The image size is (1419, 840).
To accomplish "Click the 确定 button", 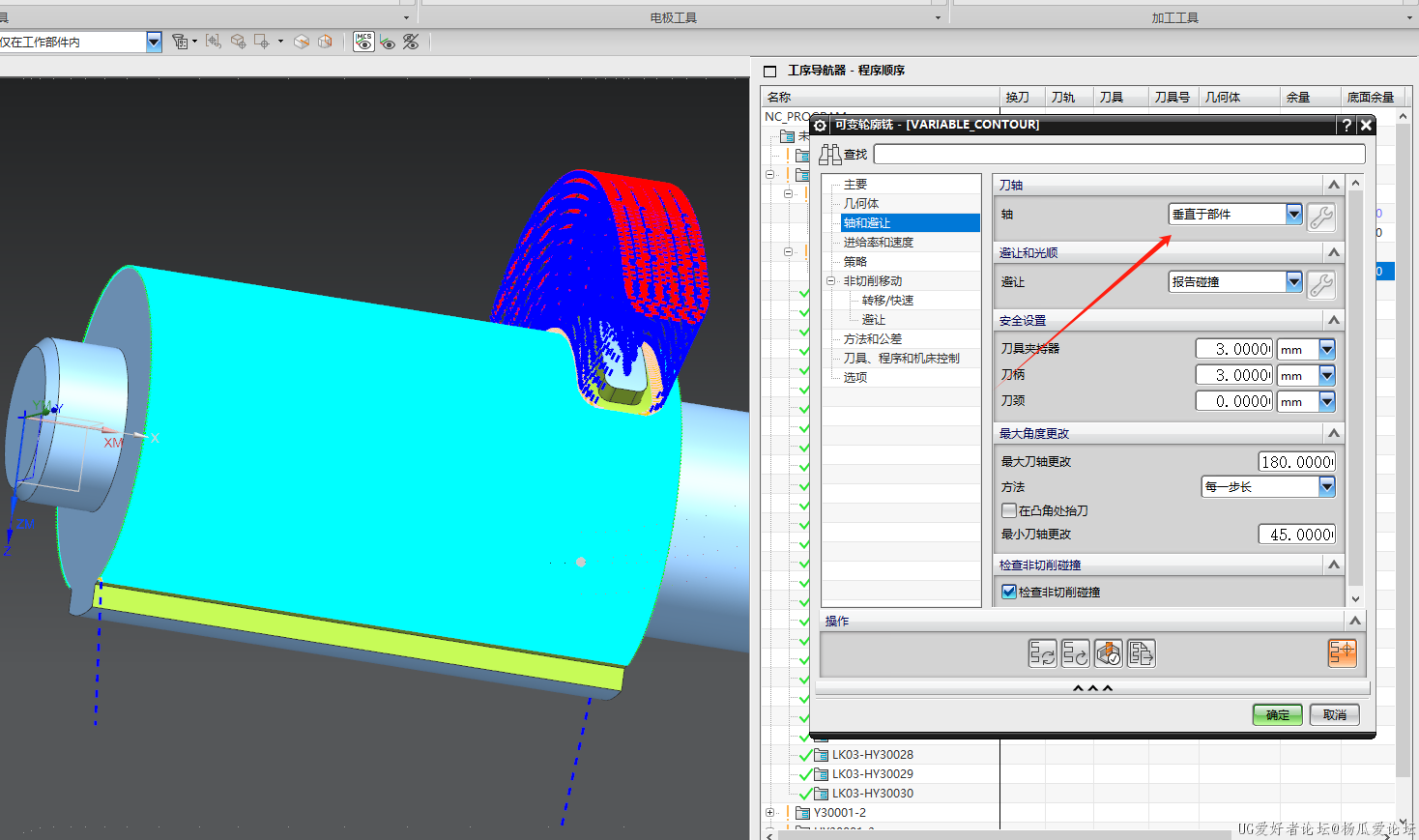I will (1278, 714).
